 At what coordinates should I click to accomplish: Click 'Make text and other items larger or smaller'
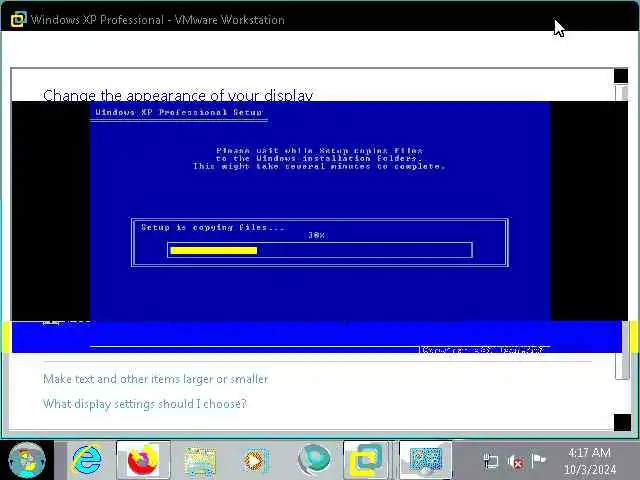click(156, 379)
